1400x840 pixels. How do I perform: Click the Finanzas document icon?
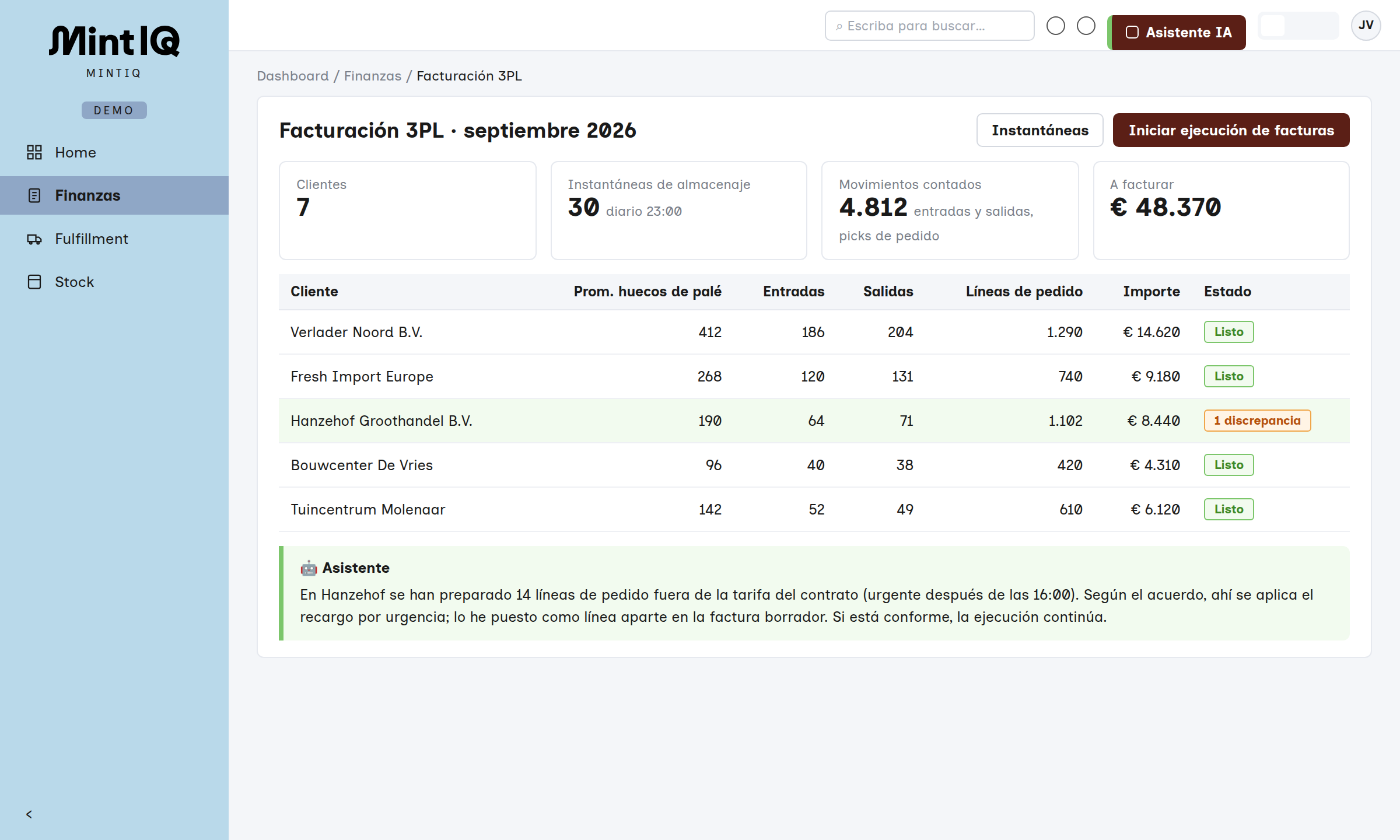click(x=34, y=195)
